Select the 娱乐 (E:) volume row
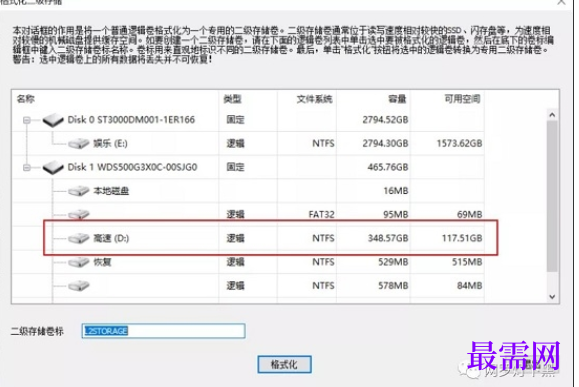579x387 pixels. pyautogui.click(x=248, y=143)
